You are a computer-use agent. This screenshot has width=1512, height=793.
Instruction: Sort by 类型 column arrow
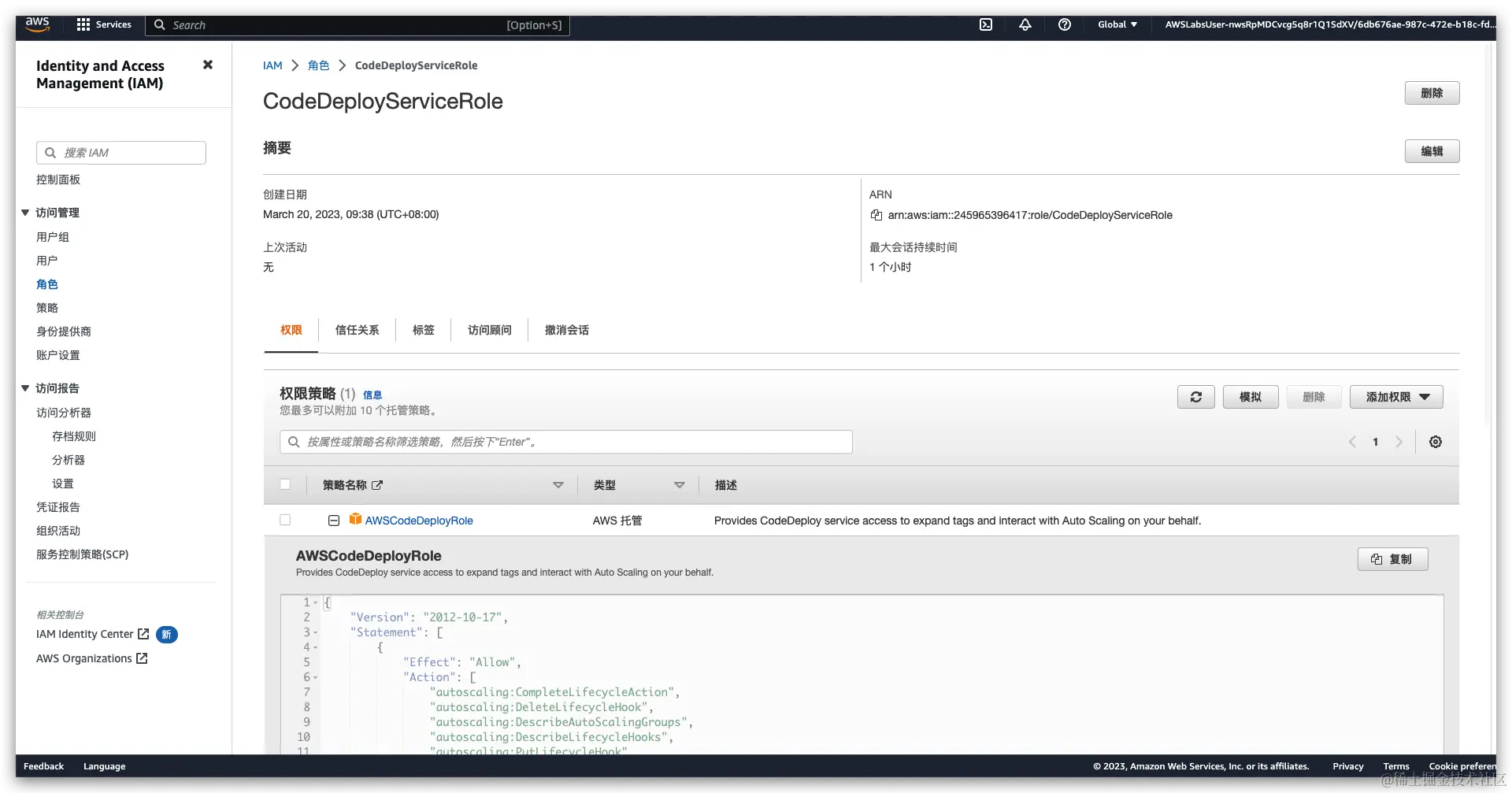pos(680,485)
